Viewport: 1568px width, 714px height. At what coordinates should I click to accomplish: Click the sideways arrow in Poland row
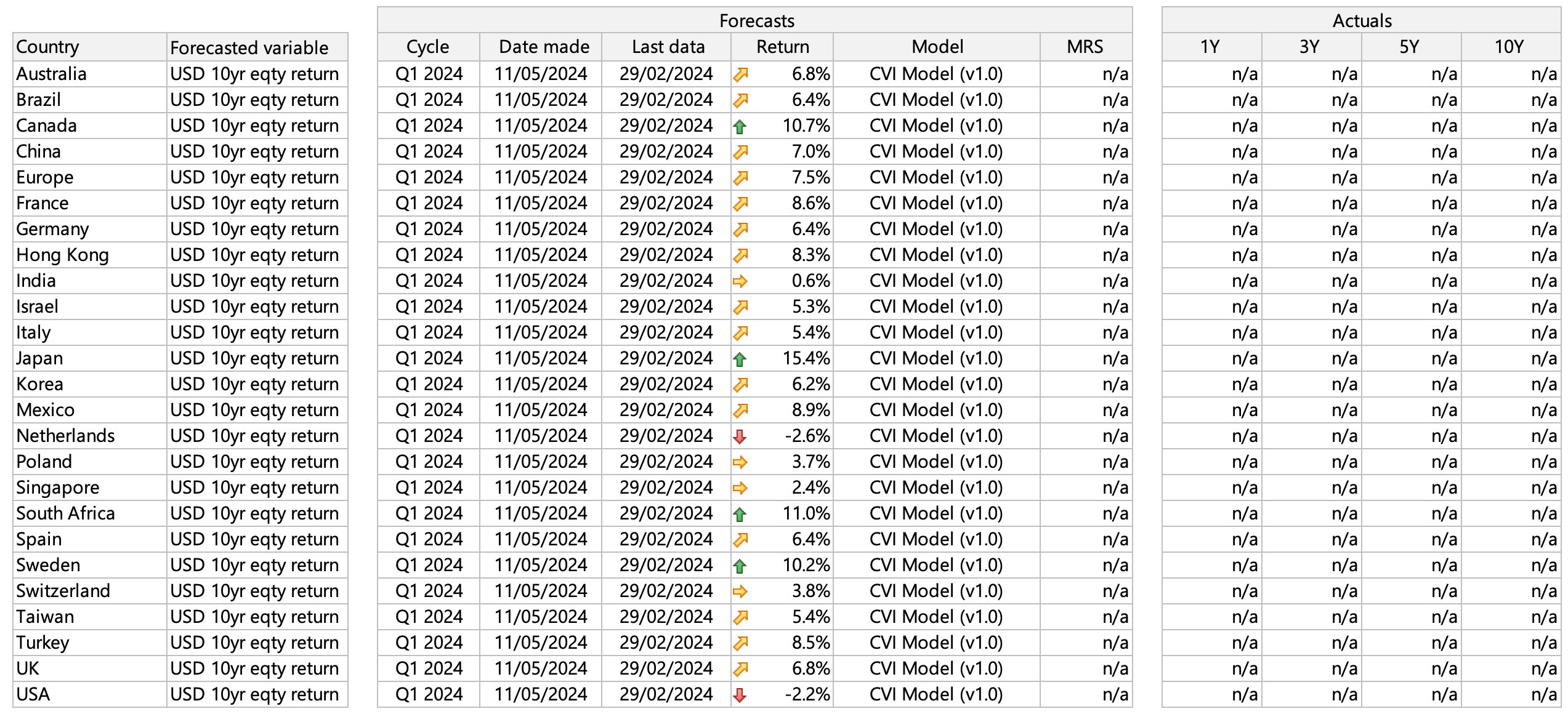tap(740, 462)
